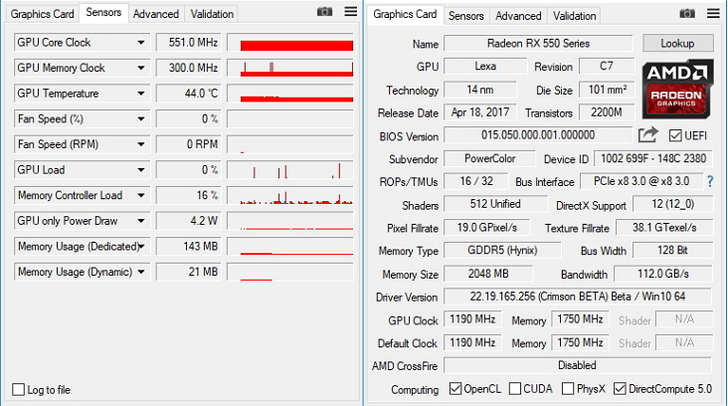Toggle the OpenCL checkbox

point(455,388)
